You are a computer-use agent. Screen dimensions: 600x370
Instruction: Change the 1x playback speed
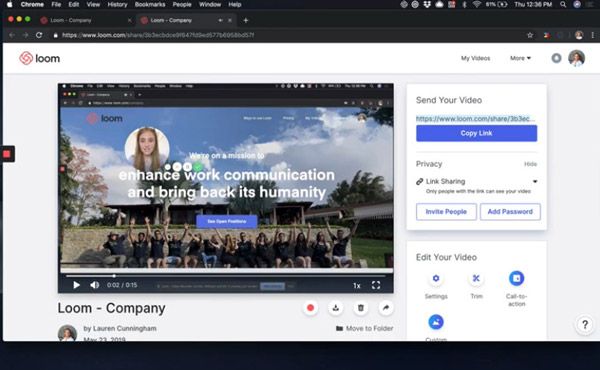pos(357,285)
